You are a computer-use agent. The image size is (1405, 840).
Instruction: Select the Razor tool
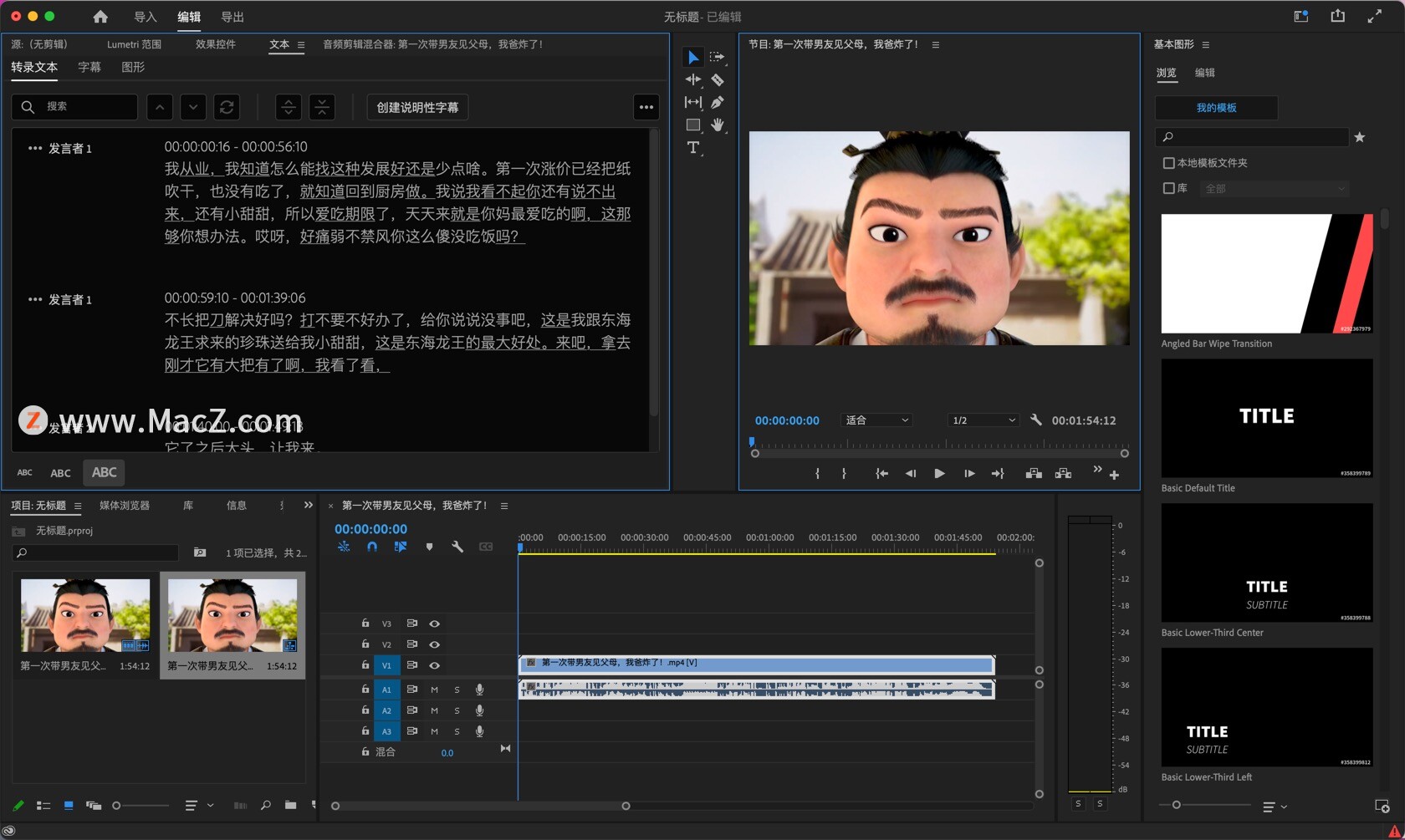click(717, 79)
